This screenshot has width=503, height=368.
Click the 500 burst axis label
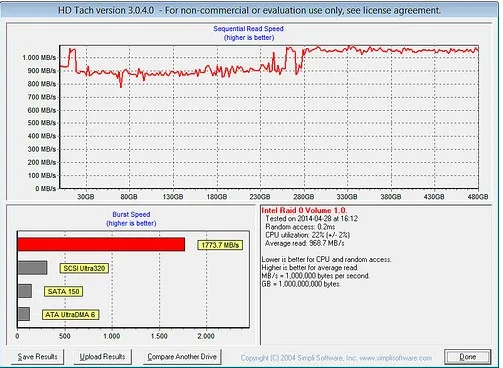[65, 336]
